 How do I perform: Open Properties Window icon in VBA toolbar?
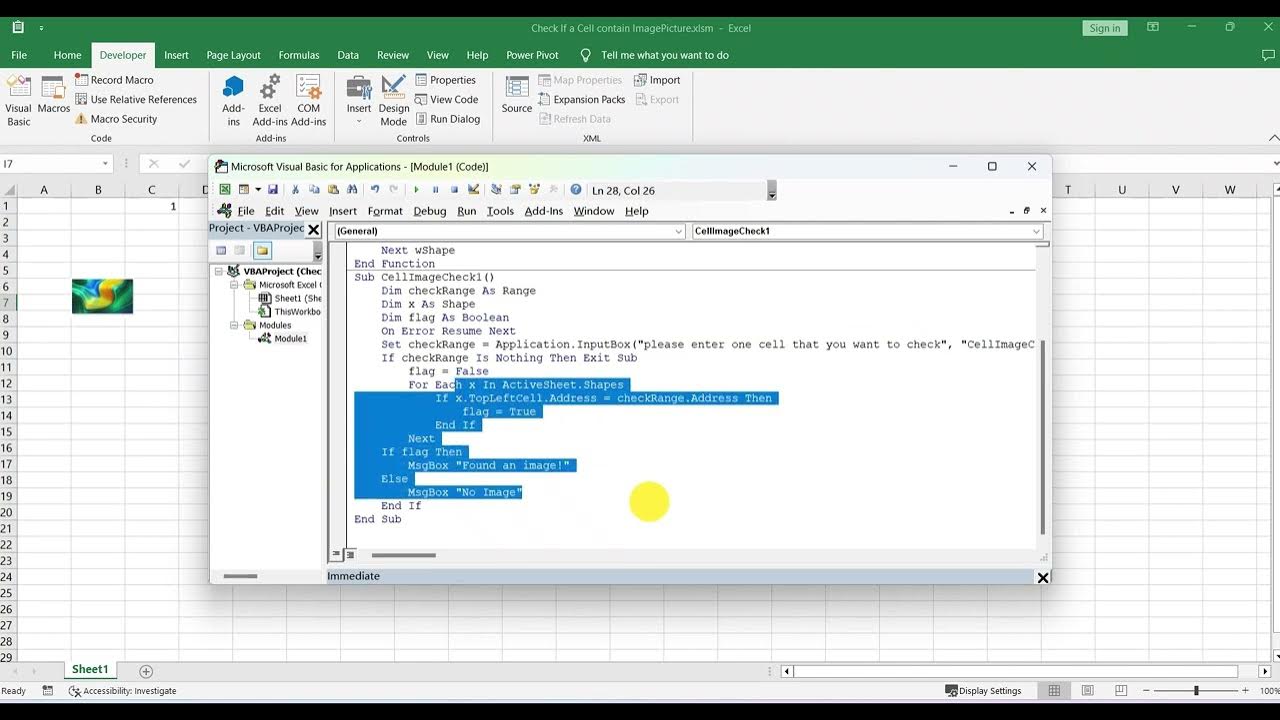coord(516,190)
